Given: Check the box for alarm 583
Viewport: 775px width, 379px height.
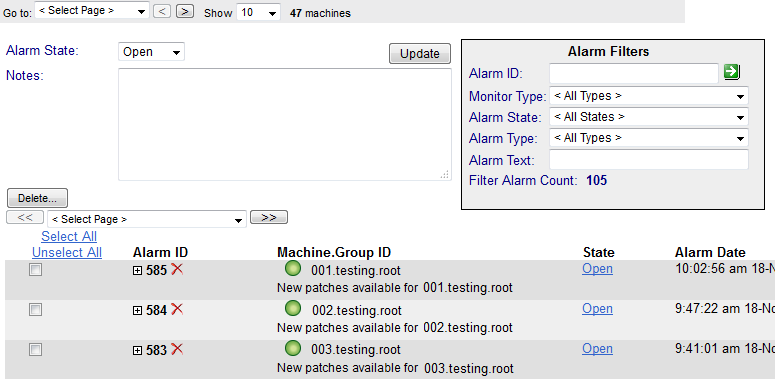Looking at the screenshot, I should tap(35, 350).
